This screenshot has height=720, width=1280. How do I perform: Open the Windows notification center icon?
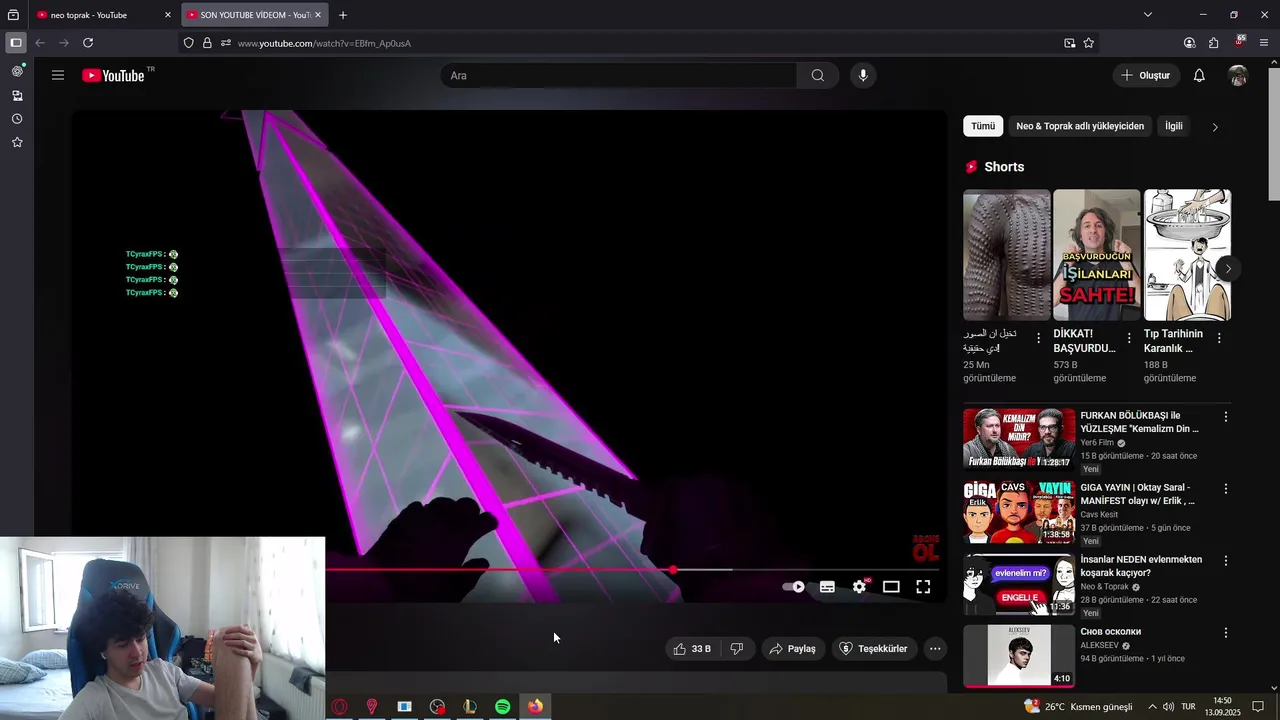click(x=1258, y=707)
